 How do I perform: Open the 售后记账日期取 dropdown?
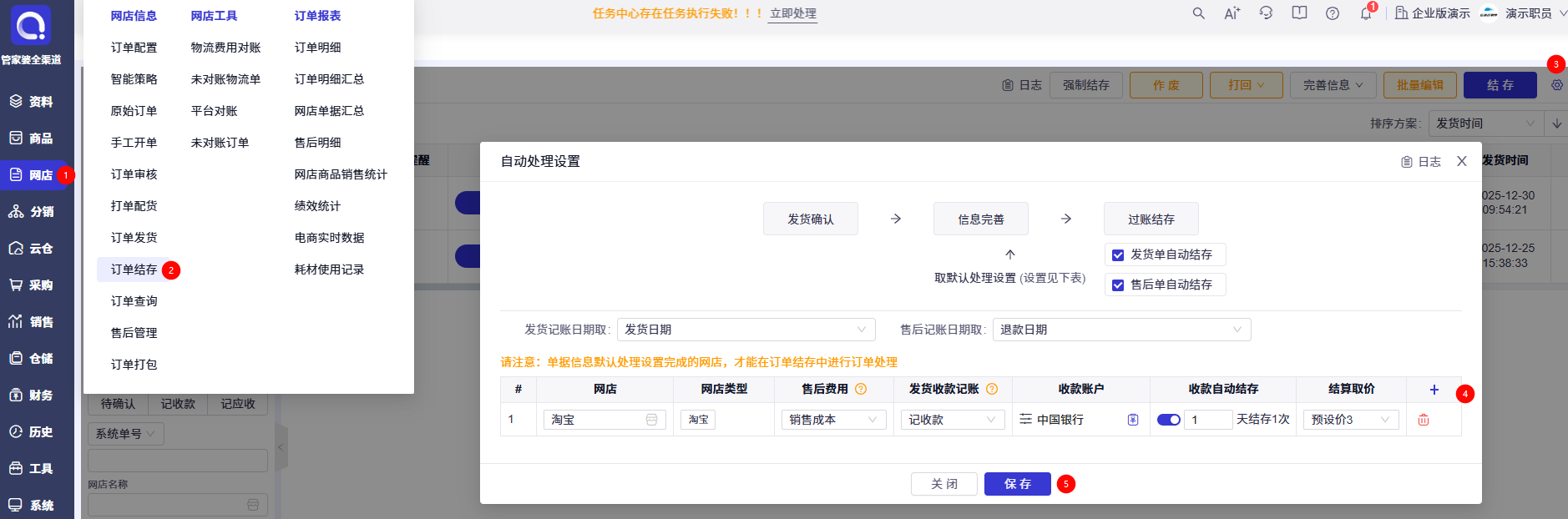(x=1121, y=330)
